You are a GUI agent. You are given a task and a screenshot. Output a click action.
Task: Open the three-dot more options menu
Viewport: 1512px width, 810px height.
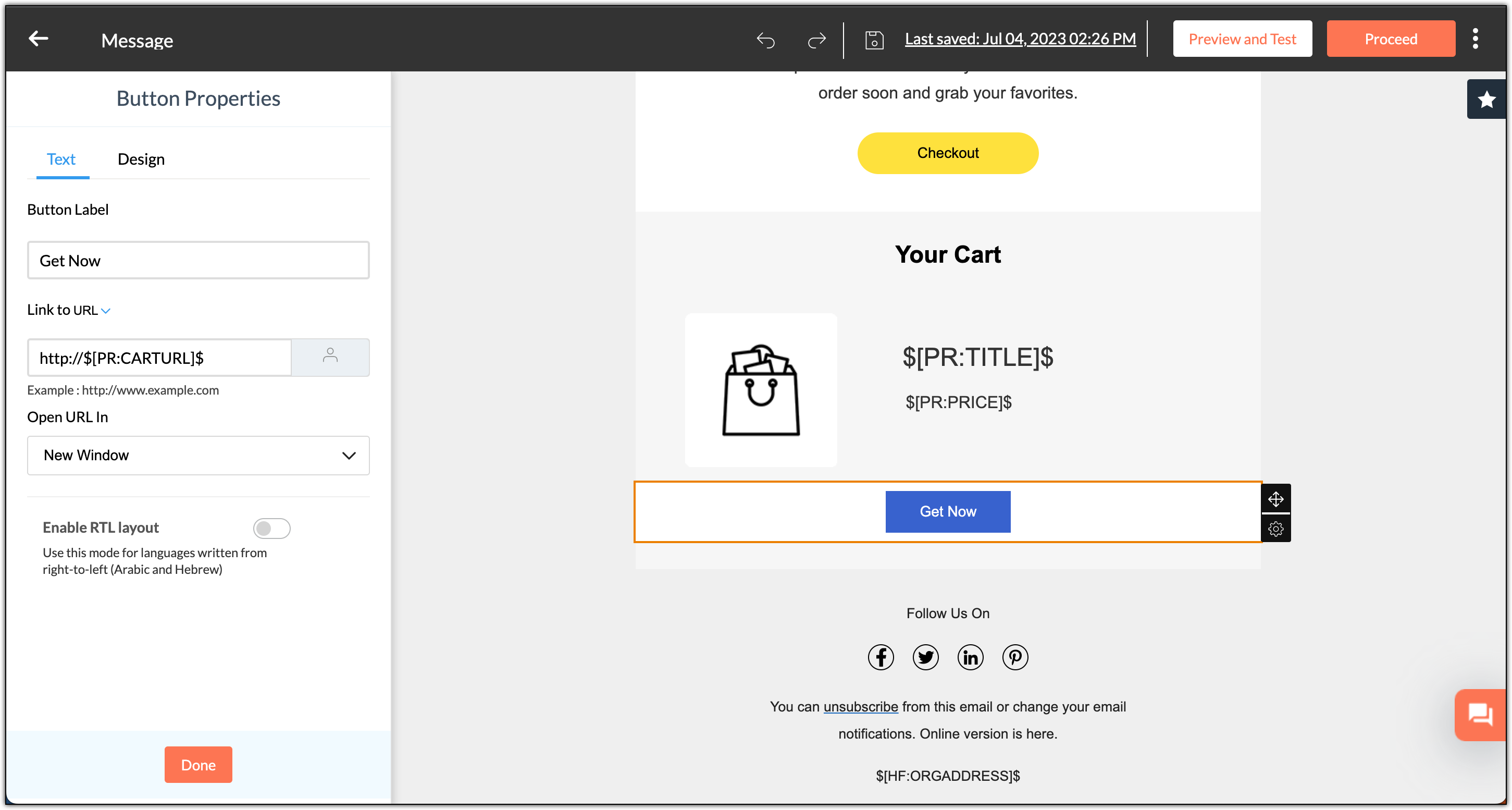coord(1476,39)
